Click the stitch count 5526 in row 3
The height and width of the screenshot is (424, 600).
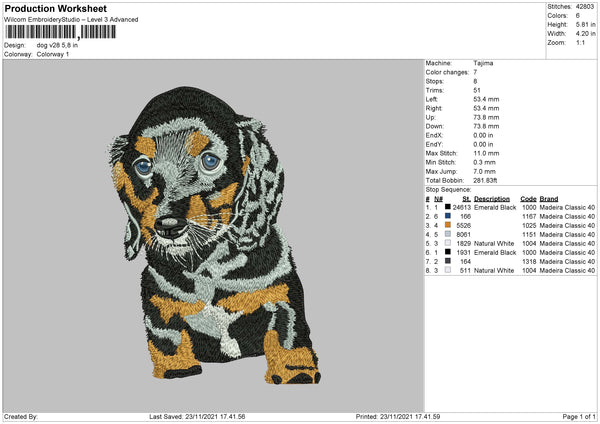[x=463, y=225]
